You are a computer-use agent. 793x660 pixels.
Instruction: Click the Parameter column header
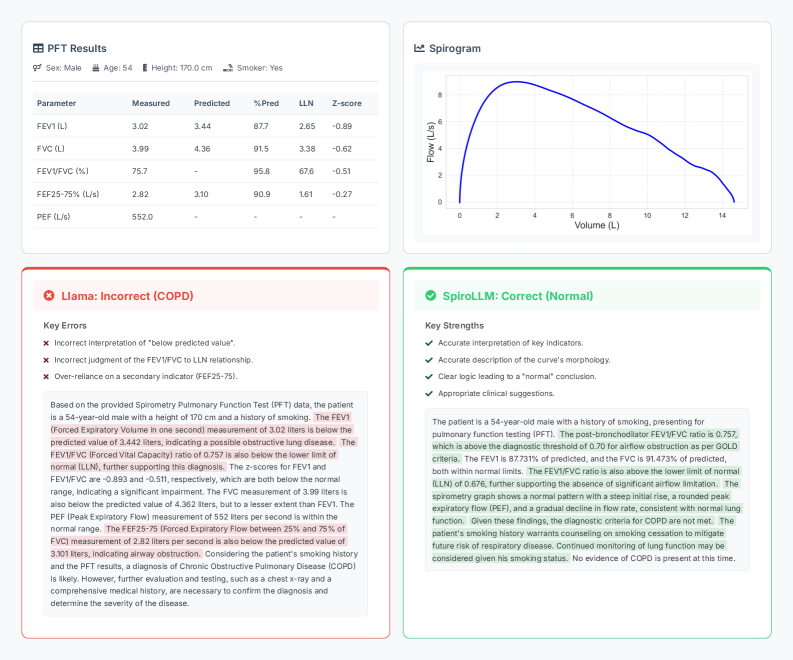point(56,103)
